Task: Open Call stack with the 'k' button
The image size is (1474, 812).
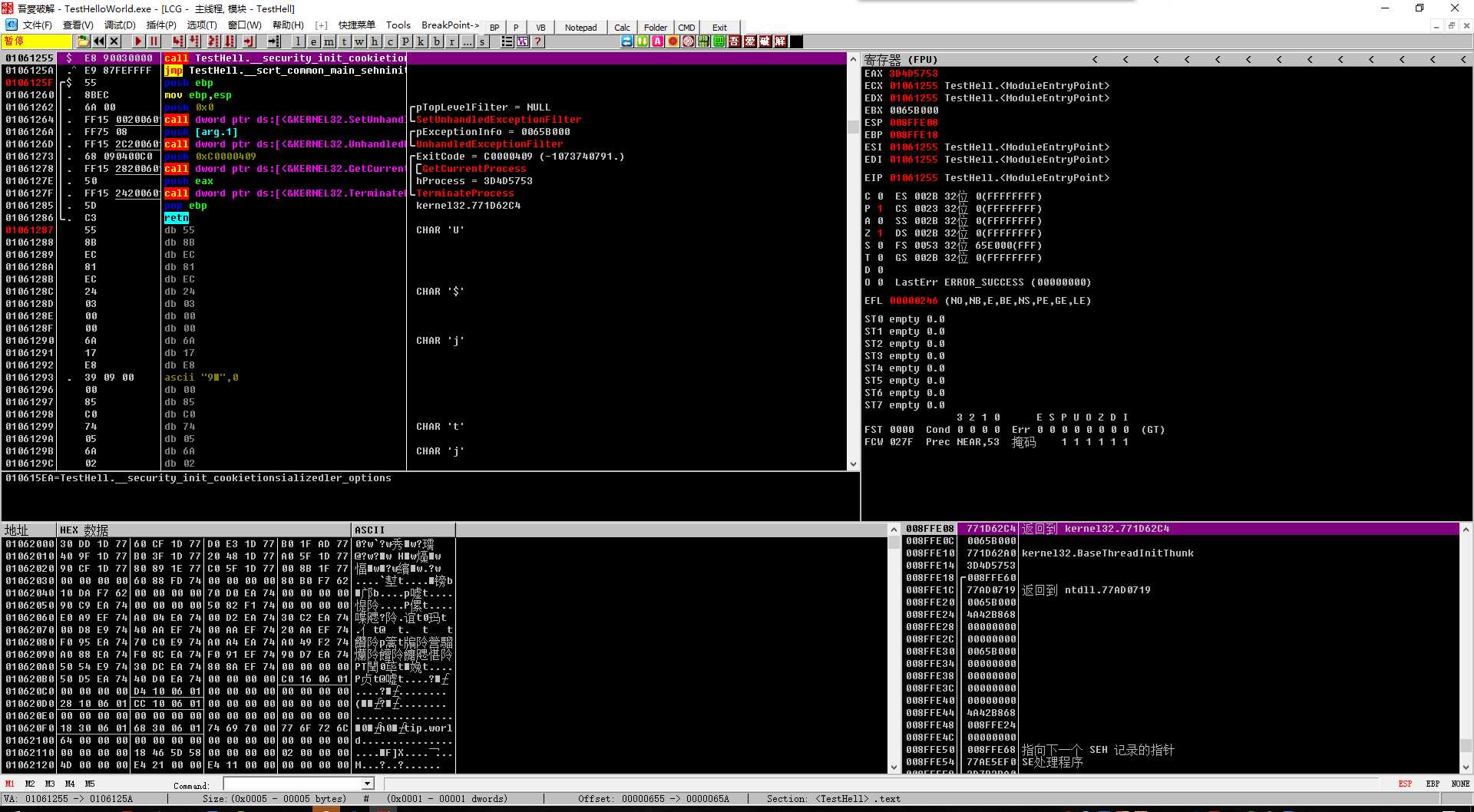Action: 421,41
